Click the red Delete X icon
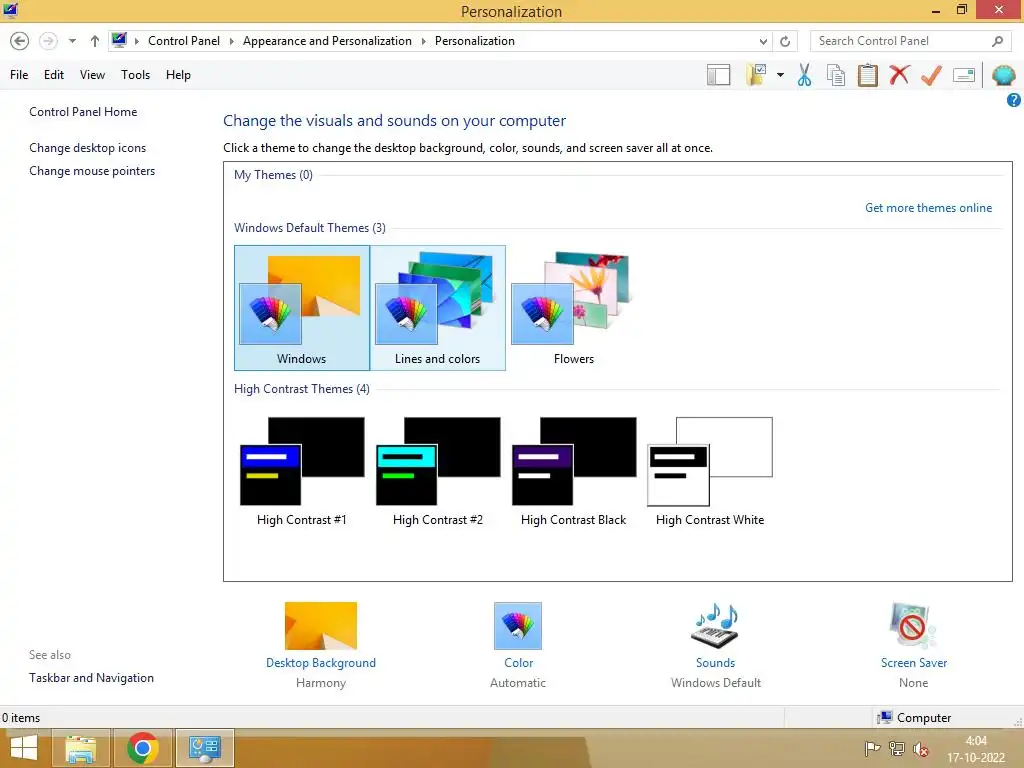The width and height of the screenshot is (1024, 768). click(x=899, y=74)
